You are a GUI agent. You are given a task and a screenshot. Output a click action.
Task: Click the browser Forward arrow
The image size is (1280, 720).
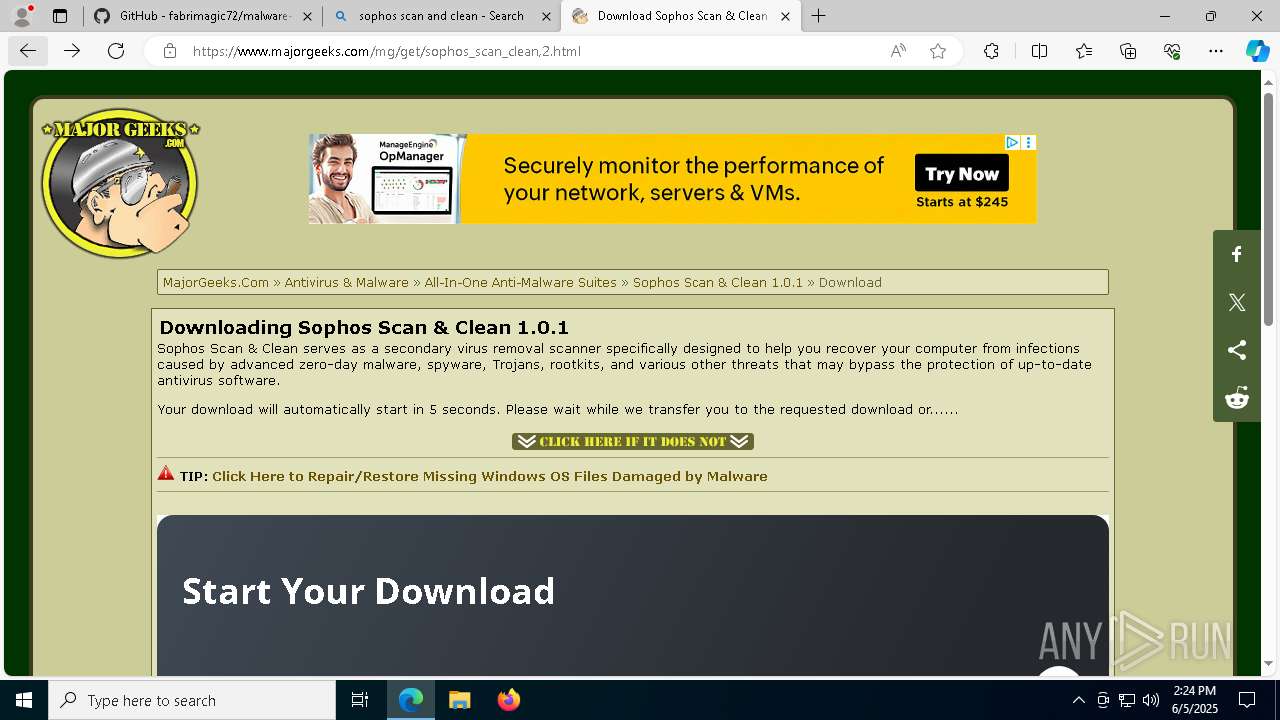pyautogui.click(x=72, y=51)
